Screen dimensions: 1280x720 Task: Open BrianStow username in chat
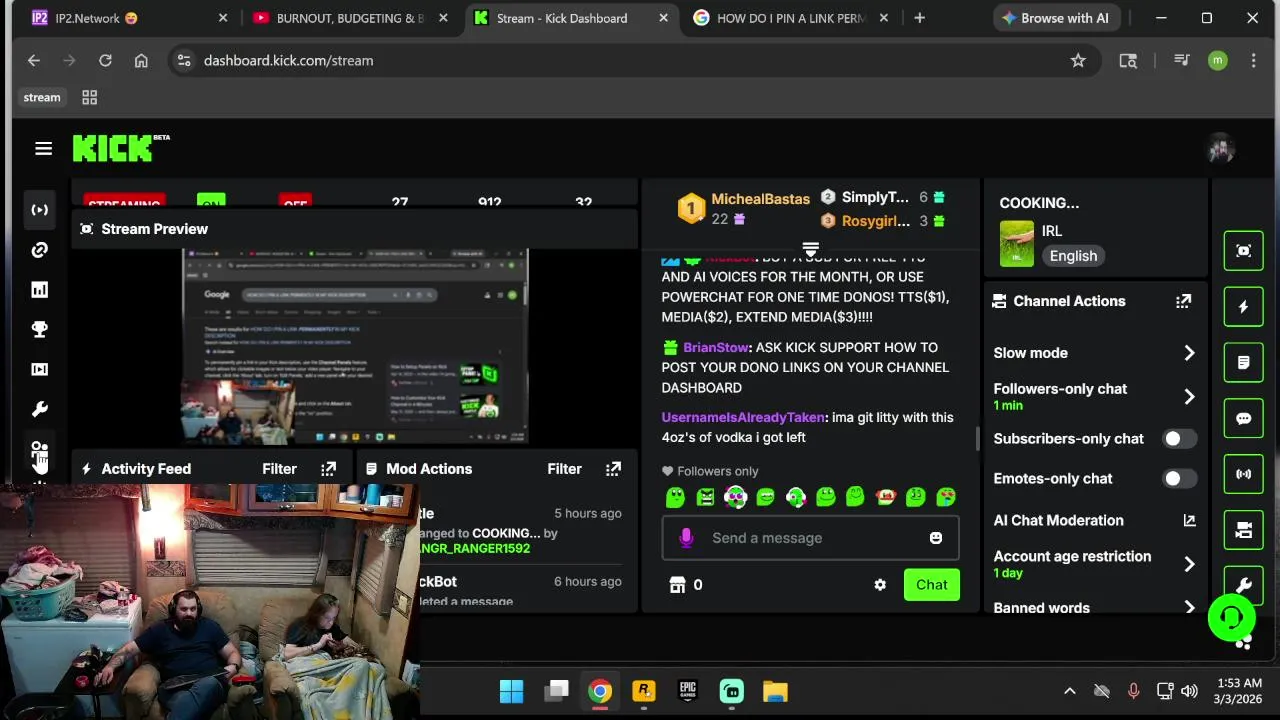pyautogui.click(x=716, y=347)
